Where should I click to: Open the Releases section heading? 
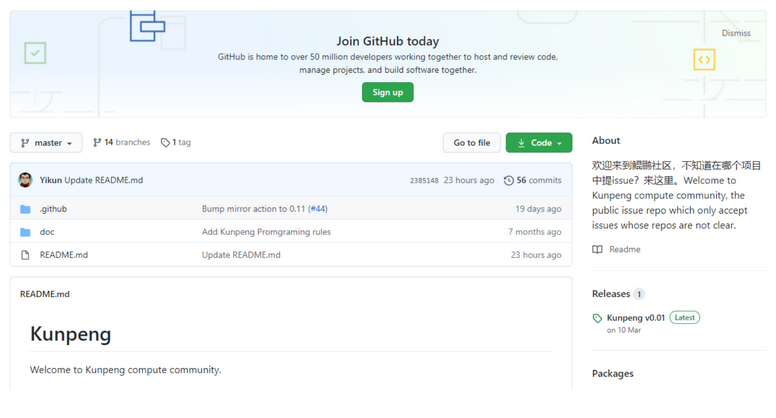611,294
